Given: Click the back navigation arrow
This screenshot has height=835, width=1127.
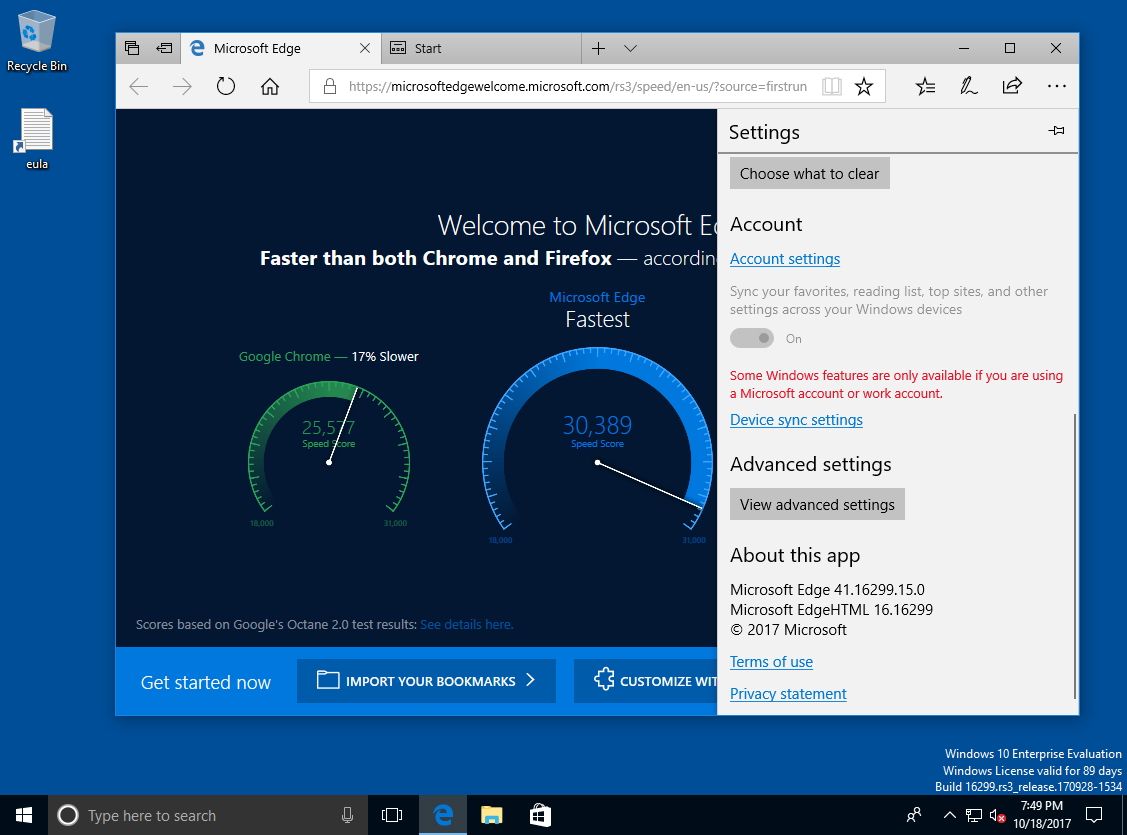Looking at the screenshot, I should [138, 86].
